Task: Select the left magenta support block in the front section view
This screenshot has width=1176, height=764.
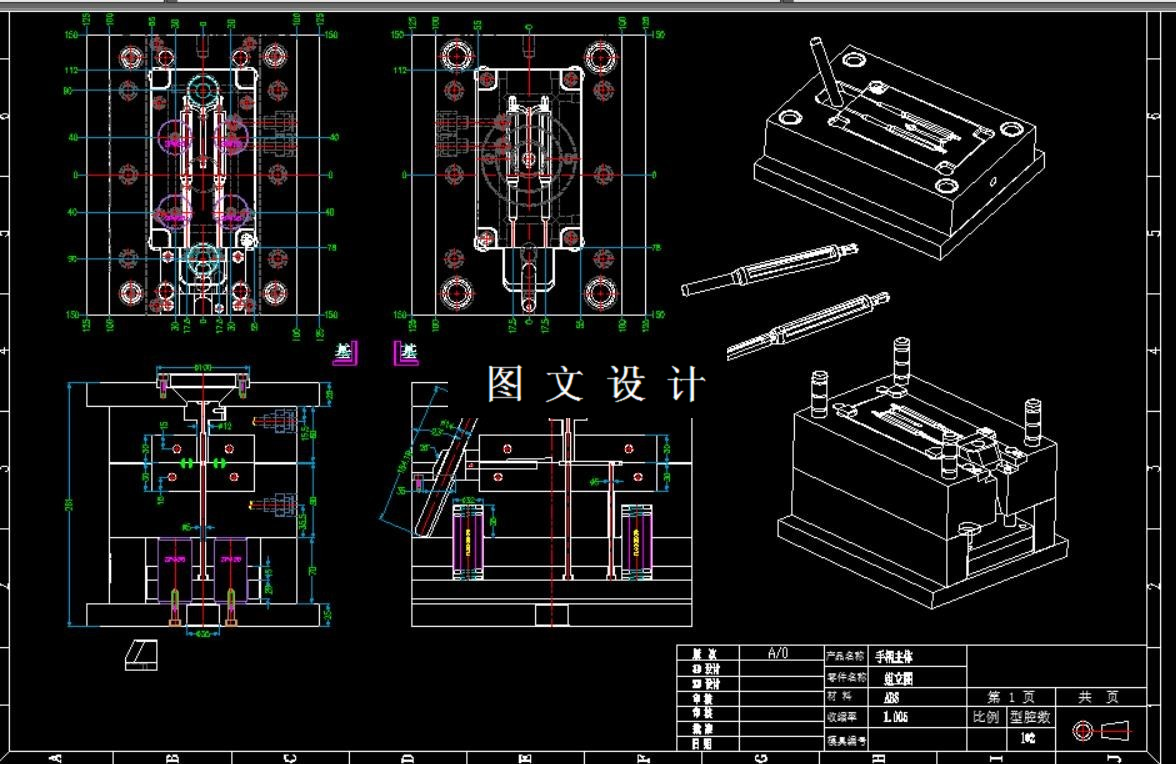Action: point(175,570)
